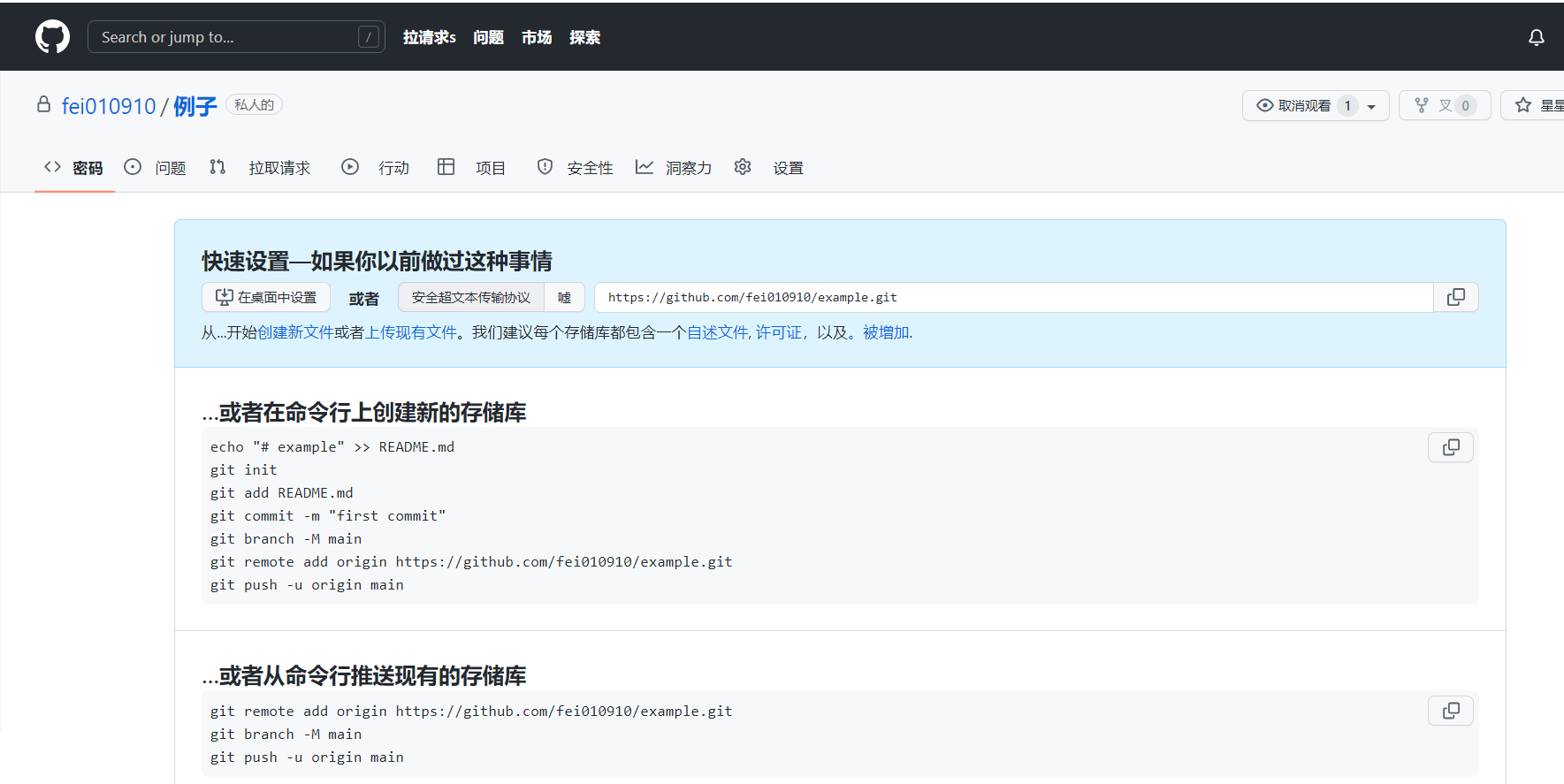Copy the push-existing-repository commands
1564x784 pixels.
point(1451,711)
